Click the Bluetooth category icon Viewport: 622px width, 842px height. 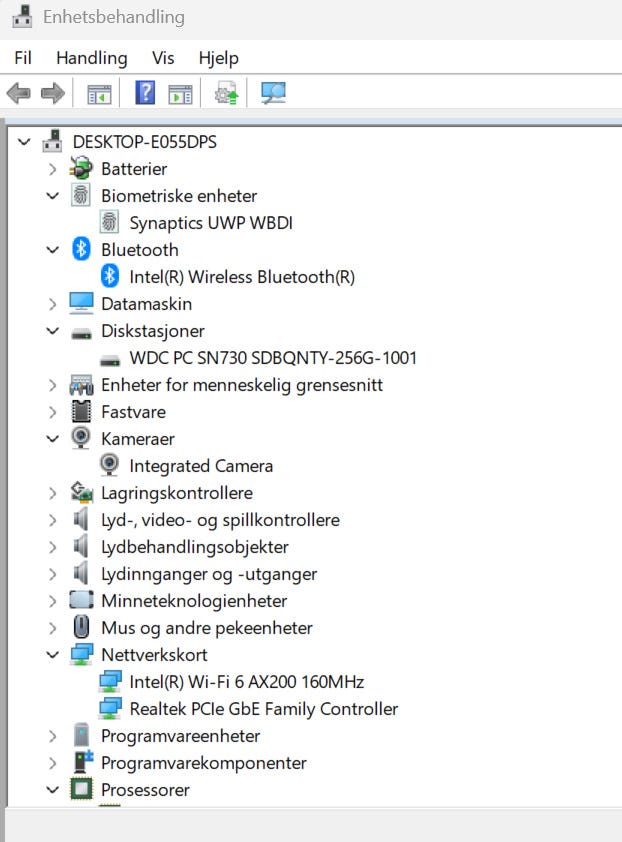click(81, 249)
